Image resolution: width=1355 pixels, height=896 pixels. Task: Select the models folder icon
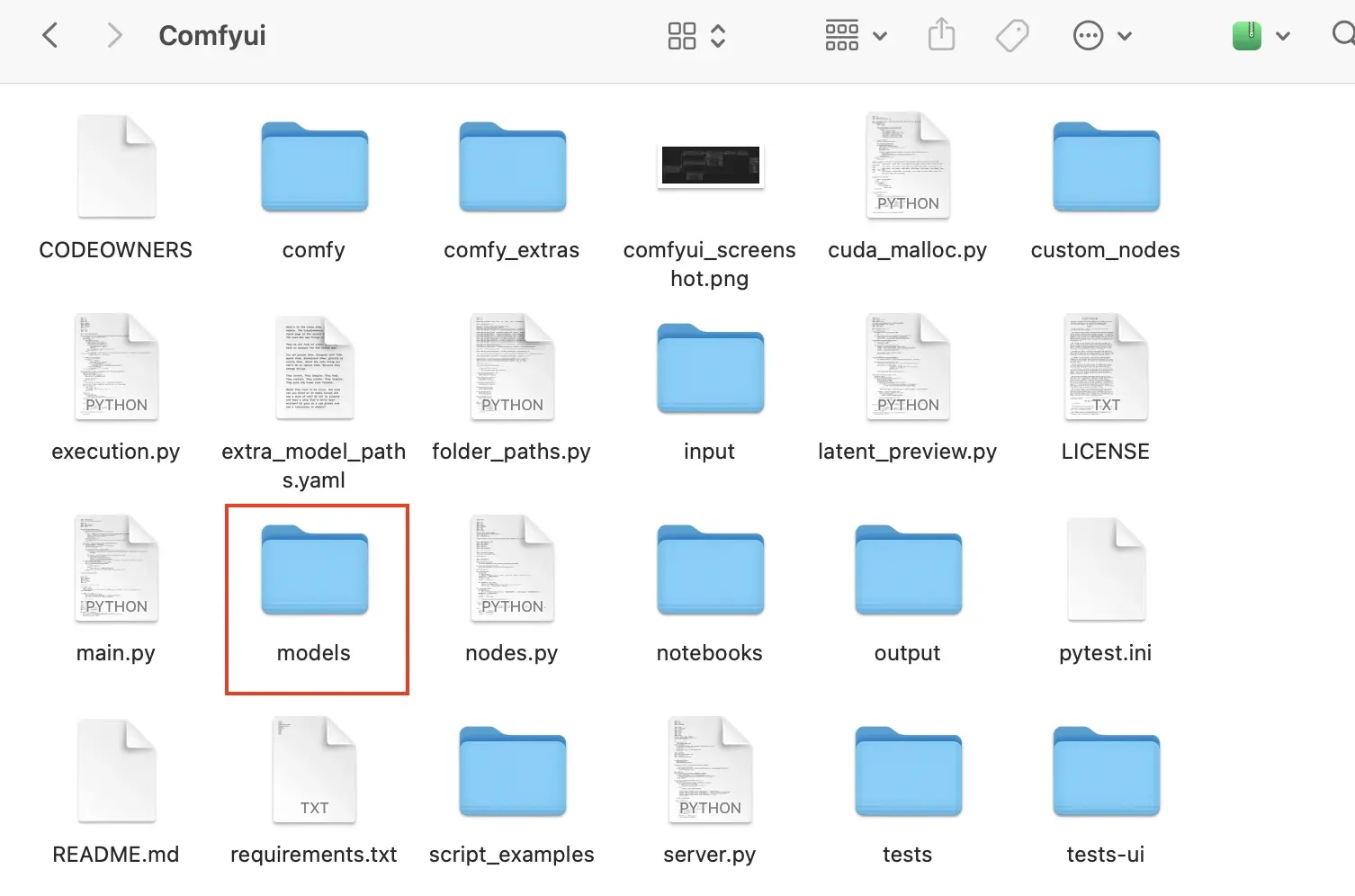(x=314, y=570)
